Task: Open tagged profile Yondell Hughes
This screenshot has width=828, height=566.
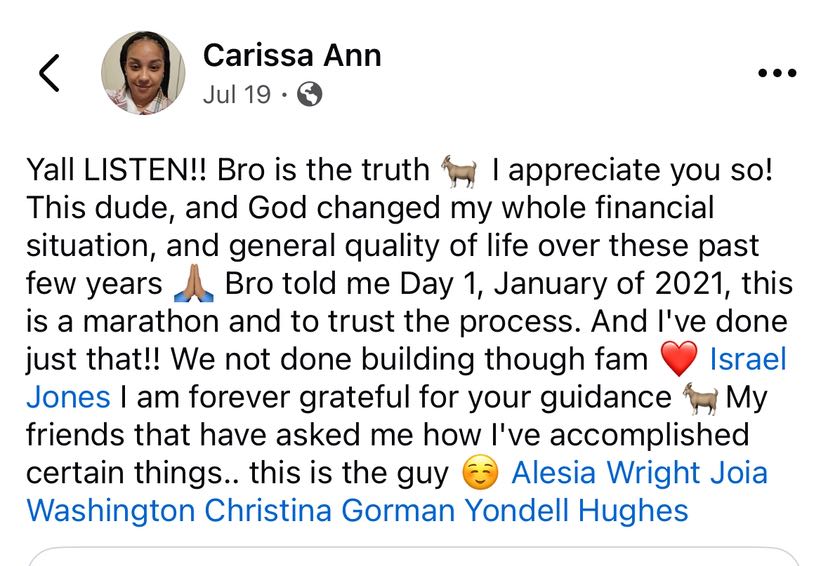Action: [575, 510]
